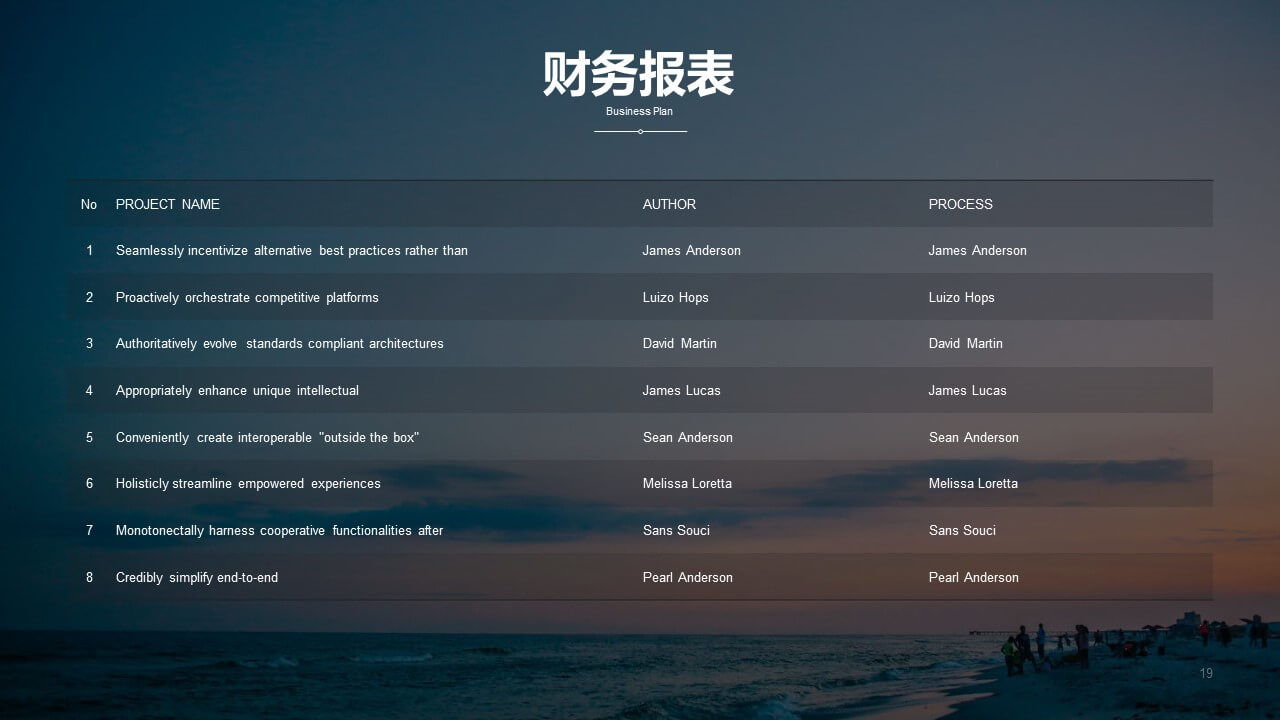Click row number 5 in the No column
Viewport: 1280px width, 720px height.
pyautogui.click(x=89, y=437)
